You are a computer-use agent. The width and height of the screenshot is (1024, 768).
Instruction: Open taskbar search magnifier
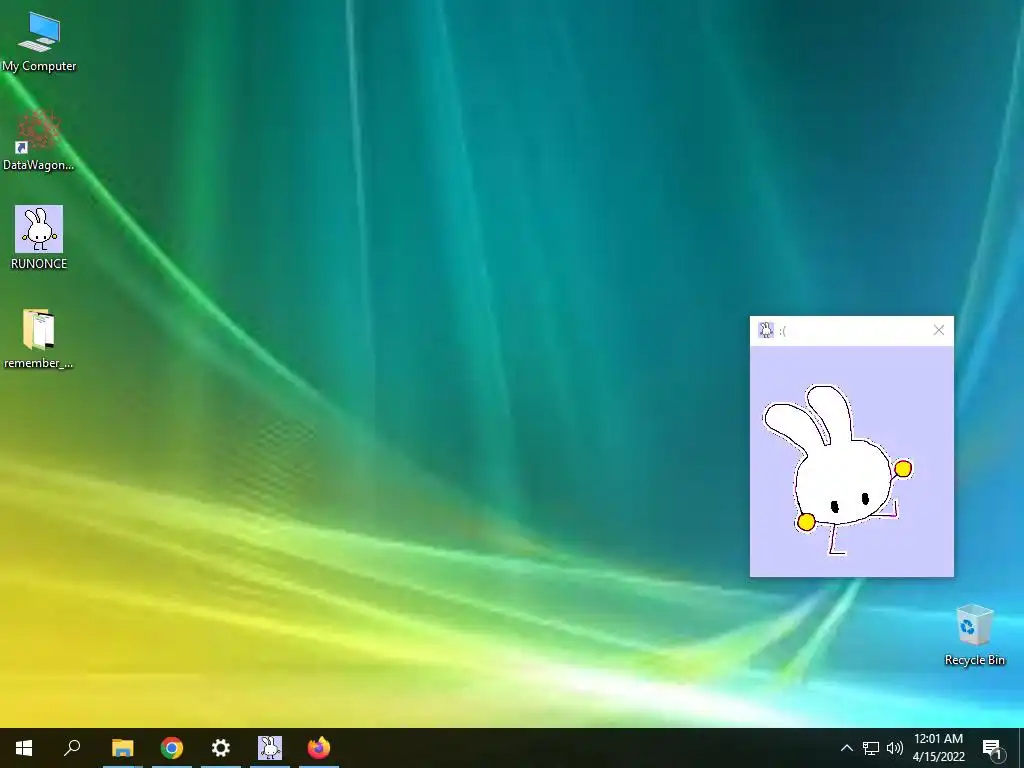coord(72,748)
